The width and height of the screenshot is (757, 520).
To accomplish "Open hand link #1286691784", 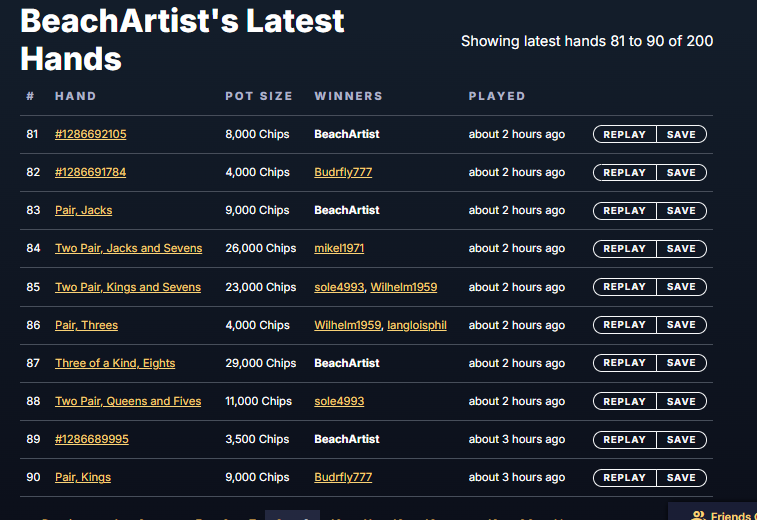I will 90,172.
